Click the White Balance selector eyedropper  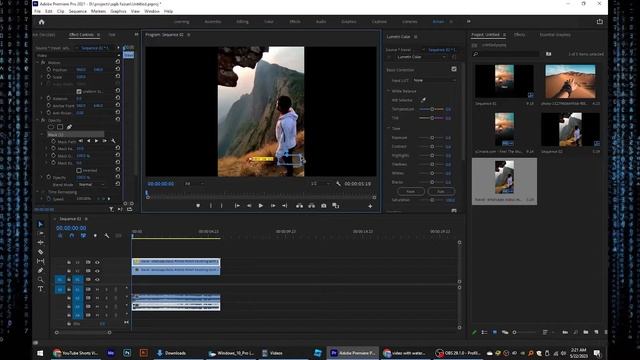click(x=423, y=100)
